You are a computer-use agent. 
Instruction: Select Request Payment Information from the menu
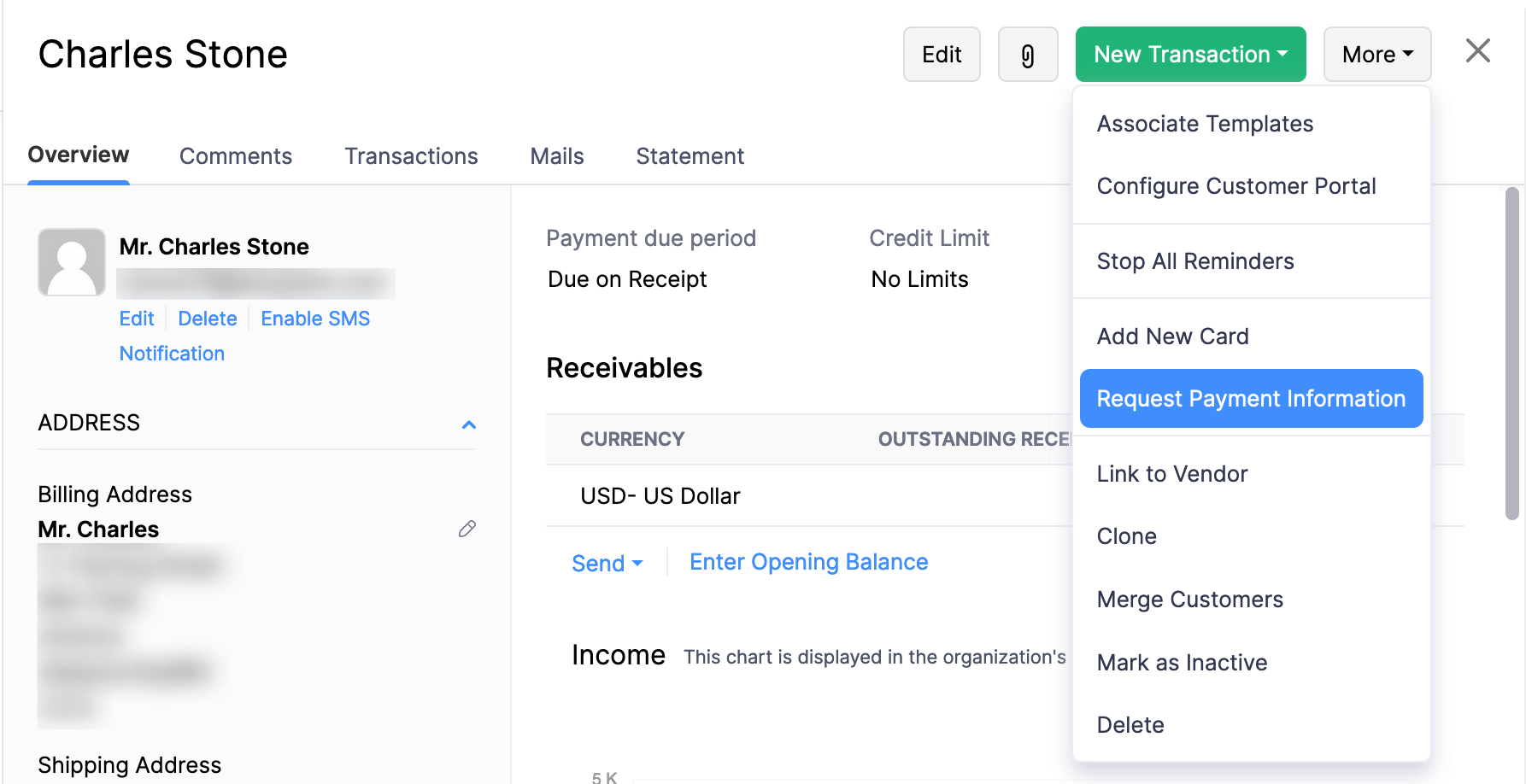click(x=1251, y=398)
